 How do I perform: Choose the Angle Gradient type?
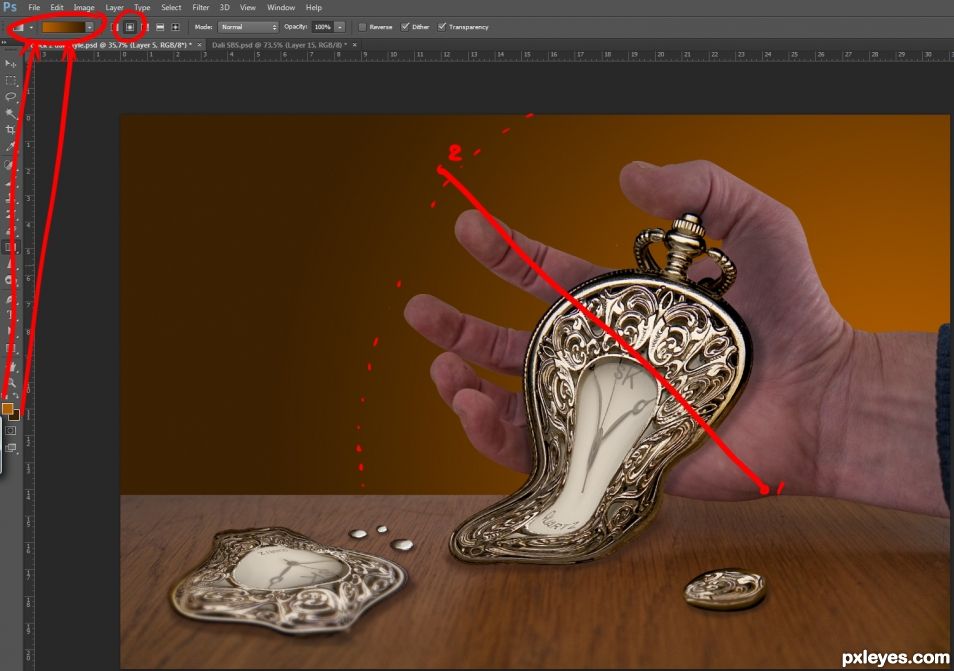click(145, 27)
